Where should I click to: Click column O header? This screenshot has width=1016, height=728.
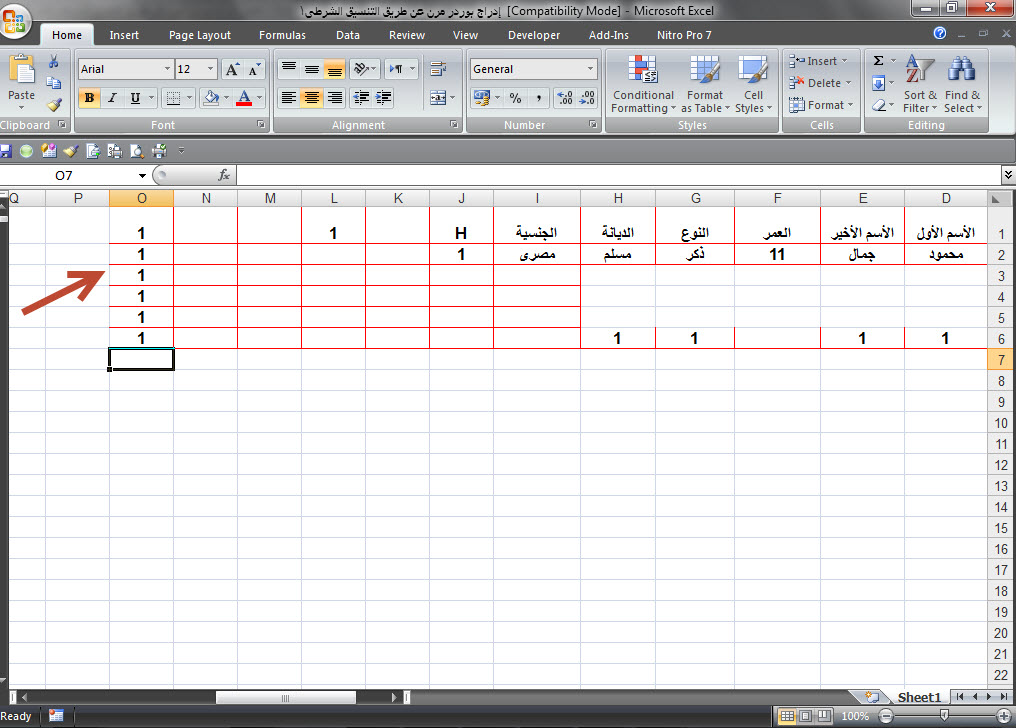click(141, 198)
